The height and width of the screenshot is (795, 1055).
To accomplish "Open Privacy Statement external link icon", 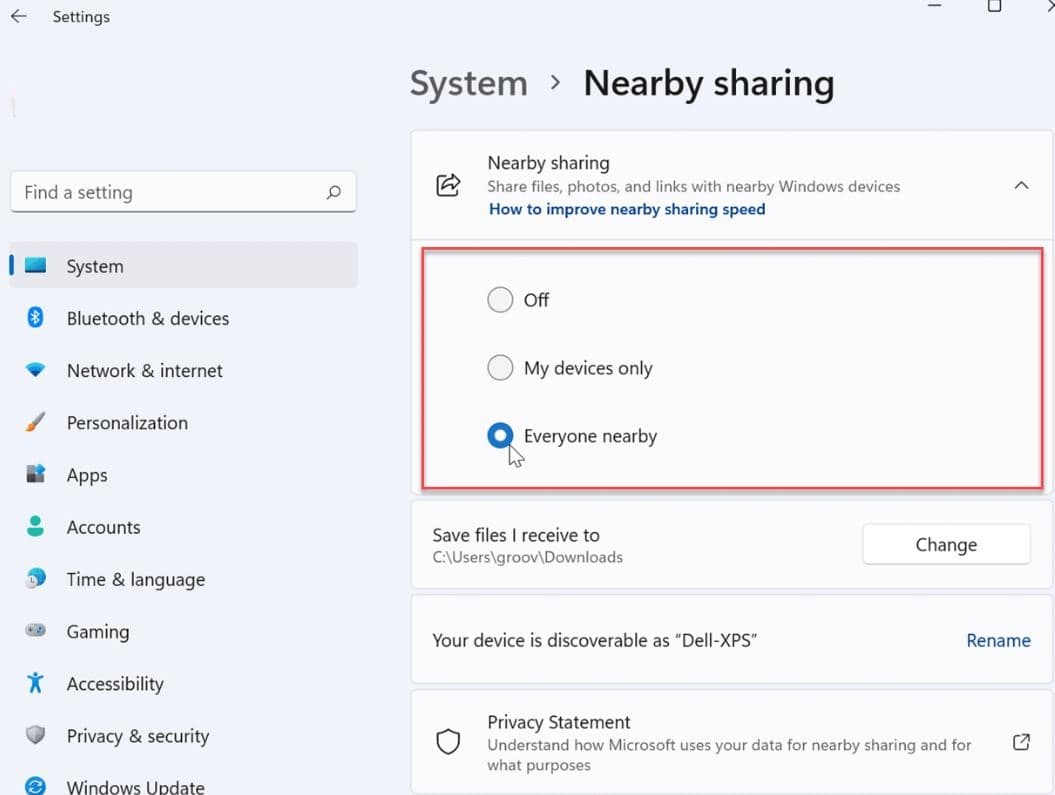I will (x=1021, y=743).
